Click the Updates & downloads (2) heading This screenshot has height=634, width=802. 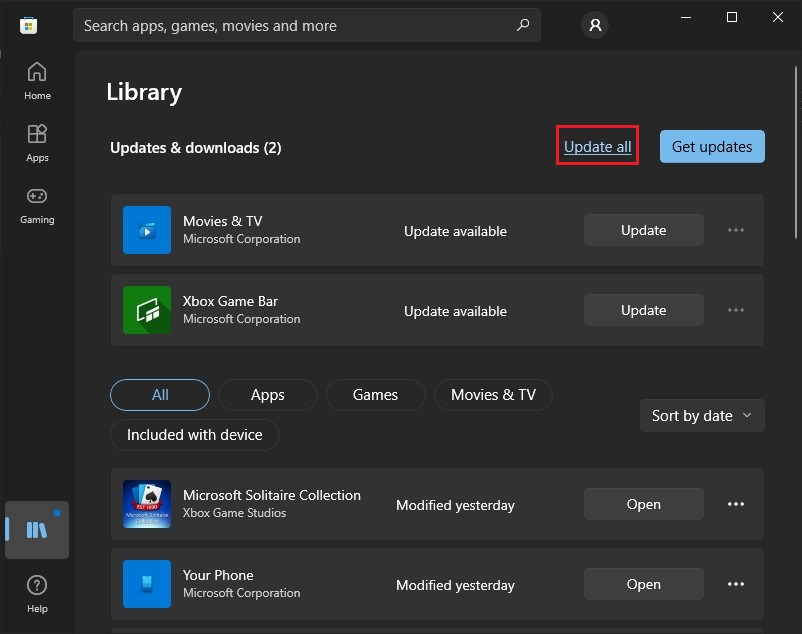[196, 148]
